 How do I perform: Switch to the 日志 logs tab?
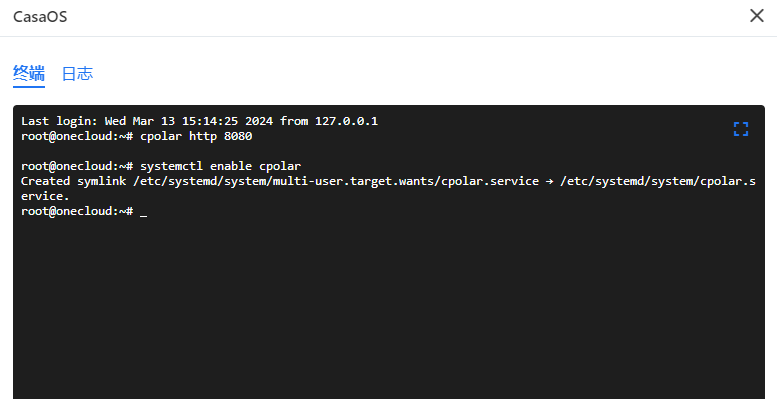(77, 74)
